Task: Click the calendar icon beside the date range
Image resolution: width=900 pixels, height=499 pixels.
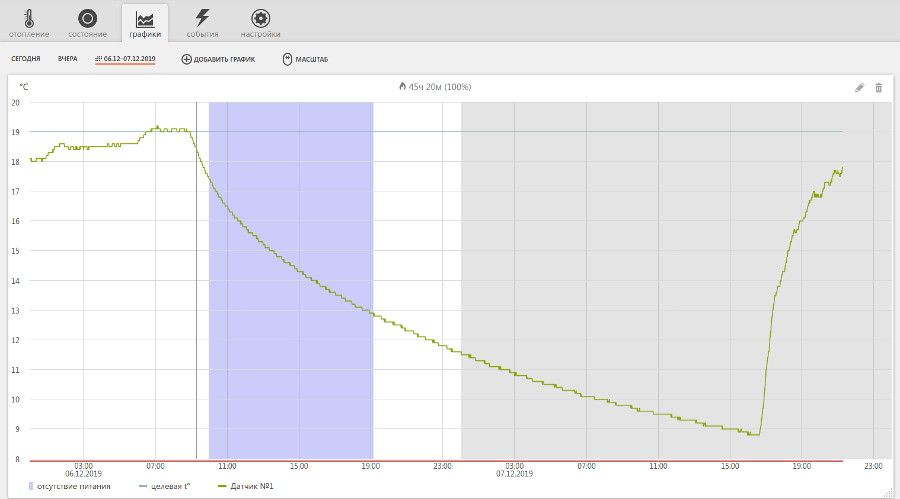Action: click(x=99, y=59)
